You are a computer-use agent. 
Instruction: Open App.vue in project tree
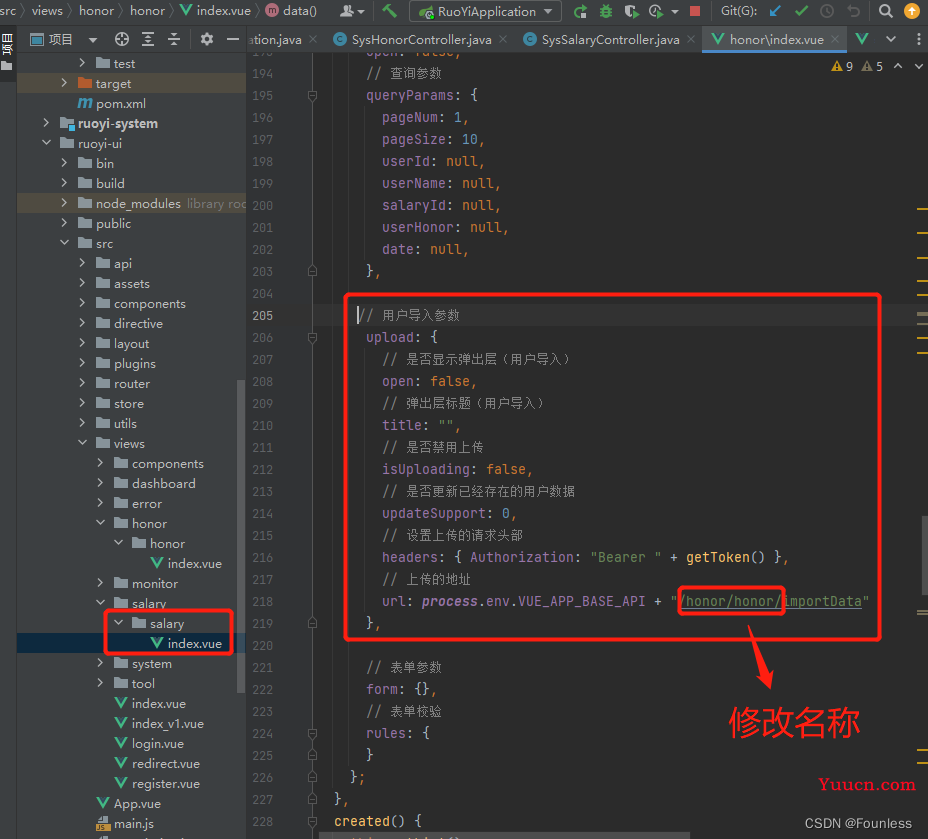click(137, 803)
